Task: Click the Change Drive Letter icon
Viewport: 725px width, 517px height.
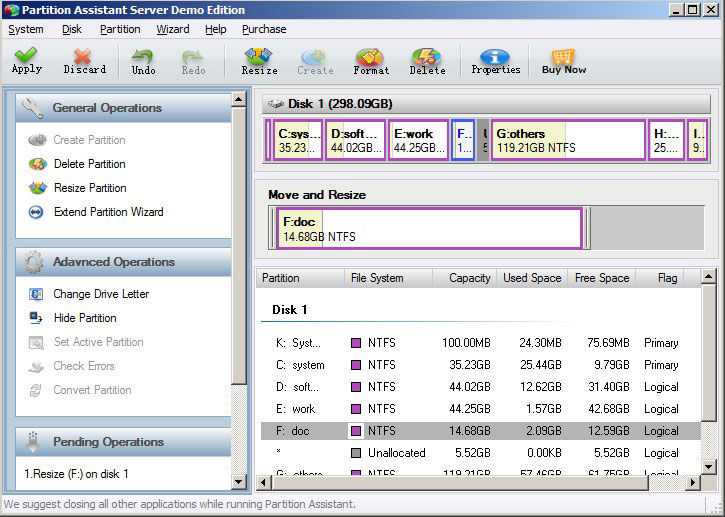Action: pyautogui.click(x=36, y=294)
